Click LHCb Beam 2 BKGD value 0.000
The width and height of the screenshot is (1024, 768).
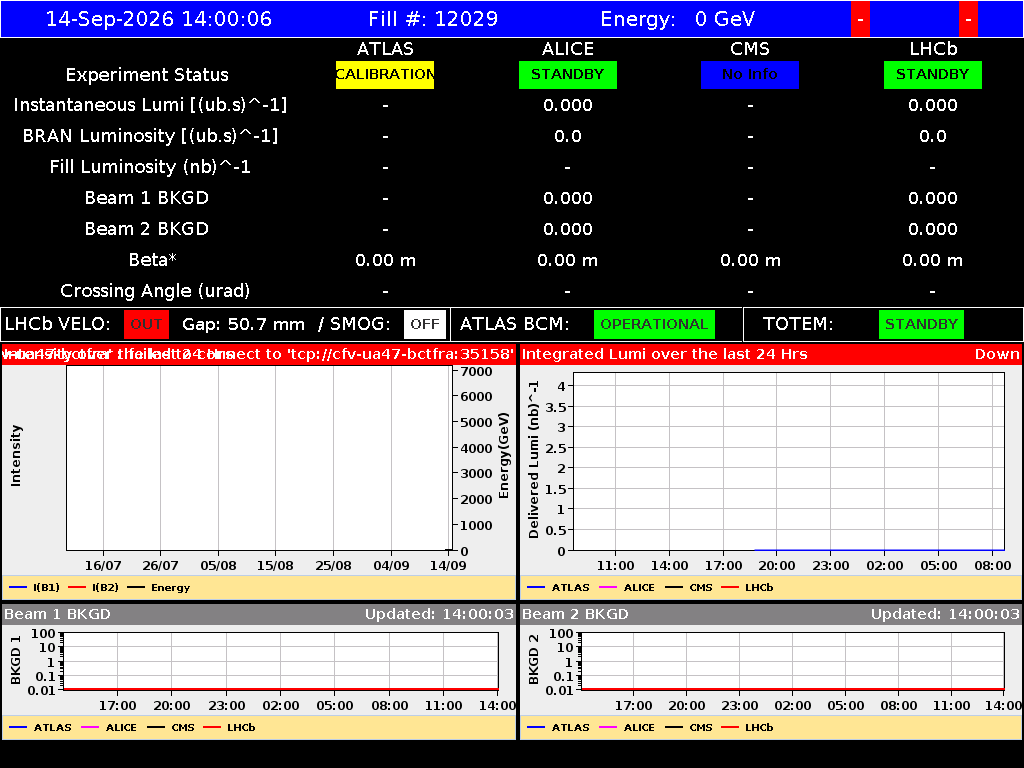tap(933, 229)
